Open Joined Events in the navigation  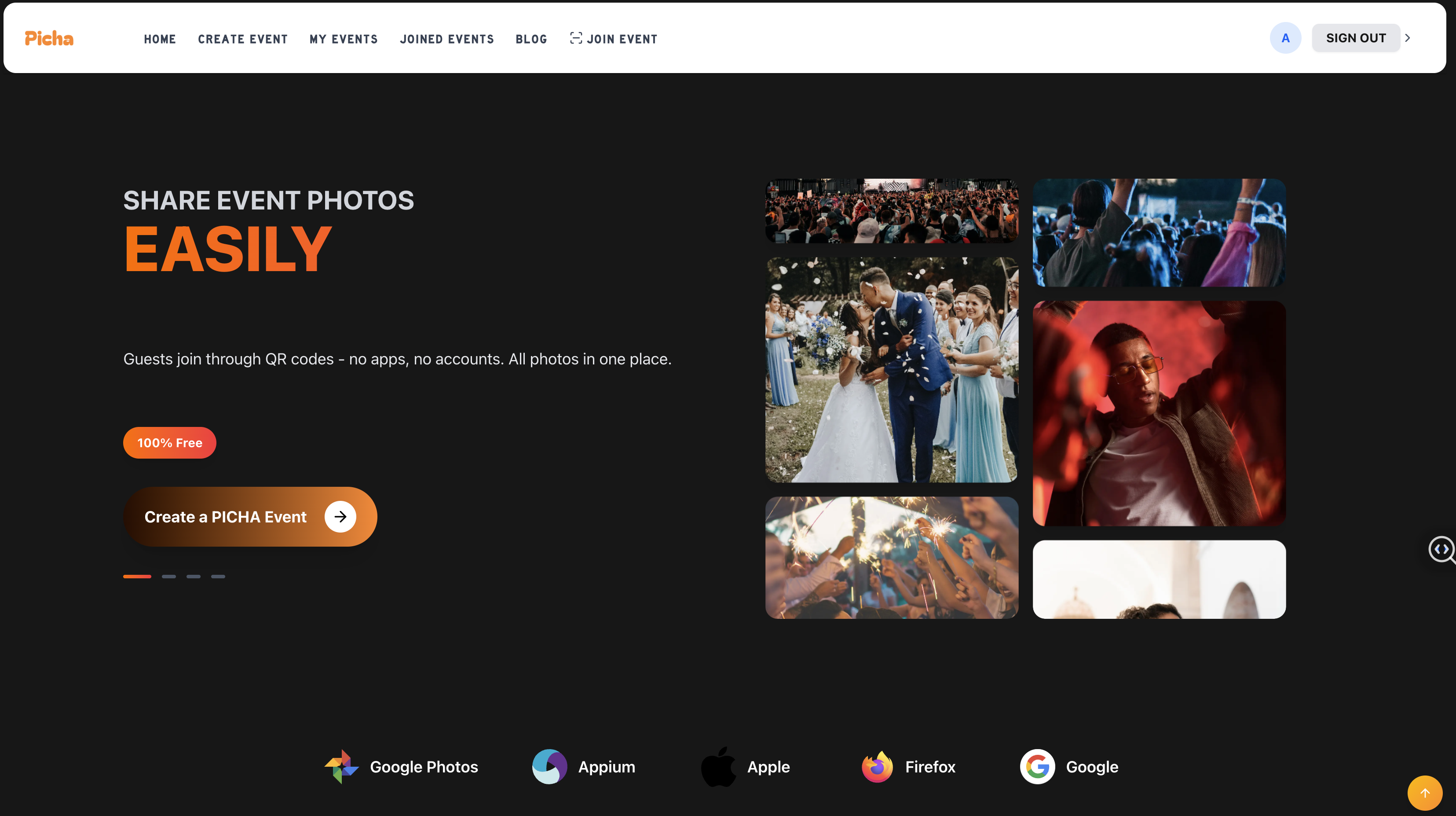pyautogui.click(x=446, y=39)
